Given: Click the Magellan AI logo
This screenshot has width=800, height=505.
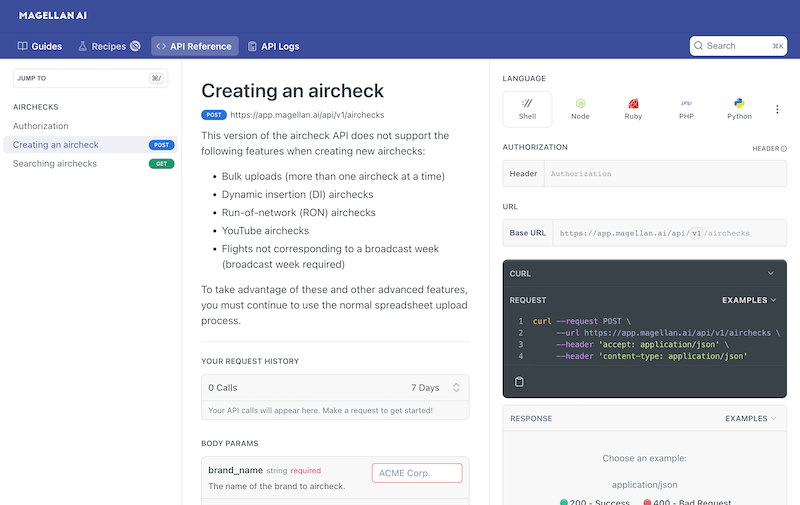Looking at the screenshot, I should (53, 15).
